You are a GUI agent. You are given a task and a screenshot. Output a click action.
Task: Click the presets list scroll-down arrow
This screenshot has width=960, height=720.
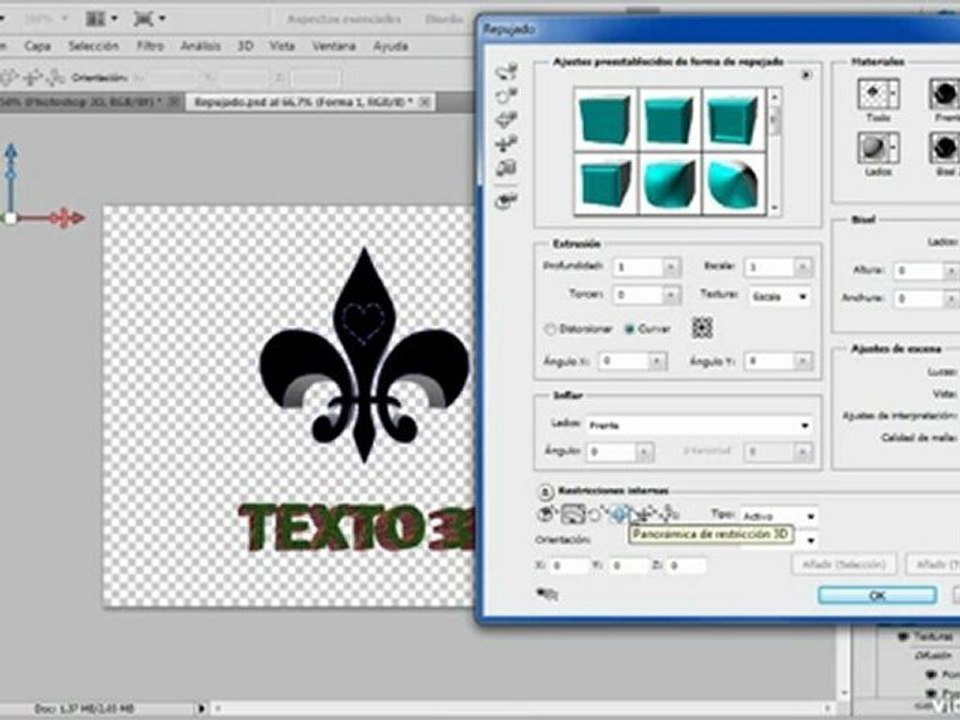(x=774, y=208)
